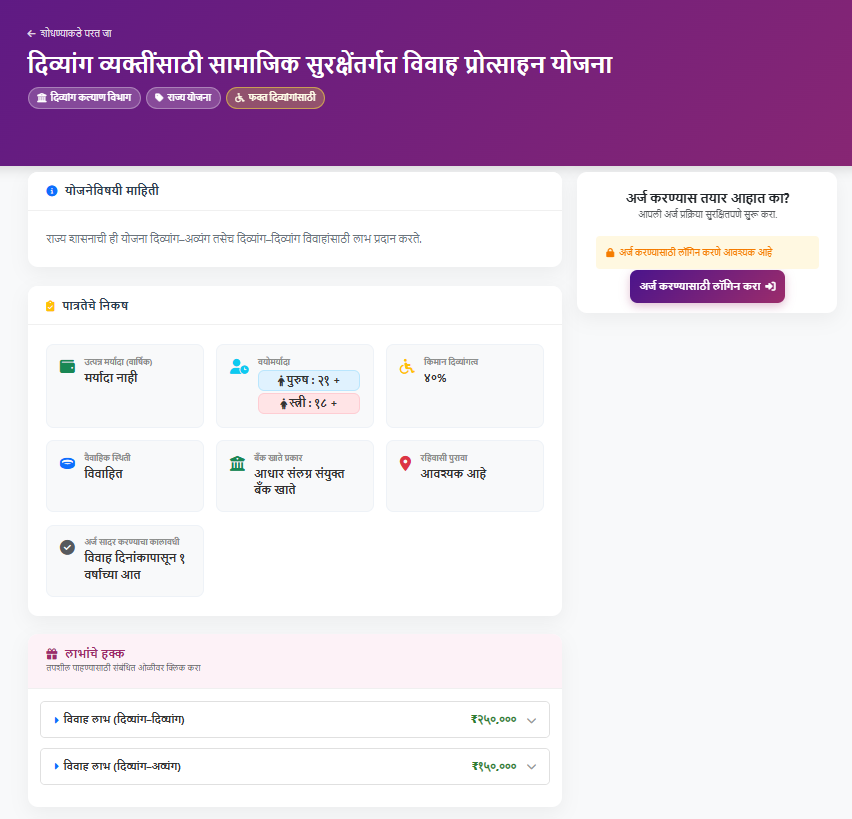Image resolution: width=852 pixels, height=819 pixels.
Task: Expand the विवाह लाभ (दिव्यांग–अव्यंग) row
Action: (122, 766)
